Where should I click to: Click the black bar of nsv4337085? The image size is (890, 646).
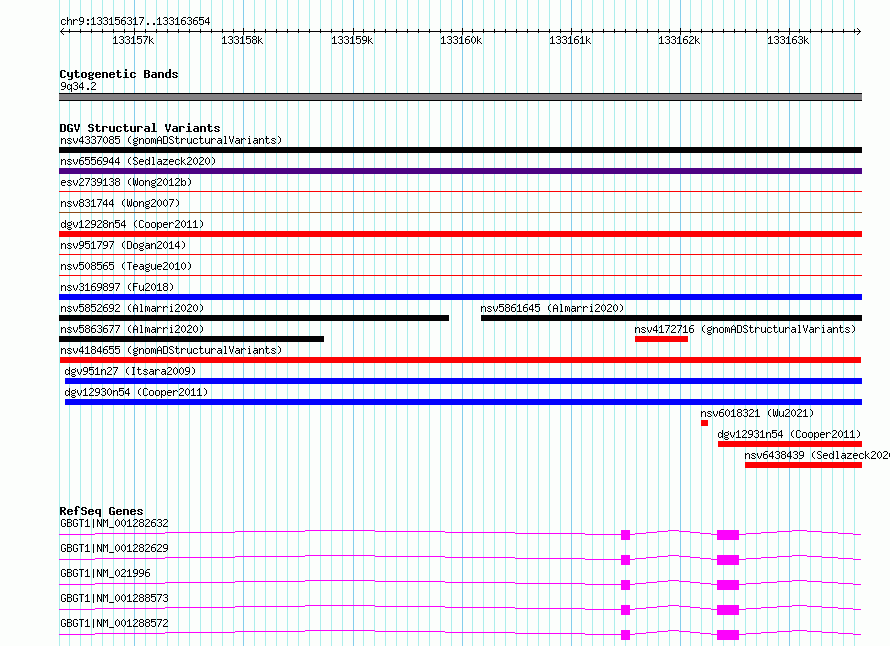(x=460, y=150)
